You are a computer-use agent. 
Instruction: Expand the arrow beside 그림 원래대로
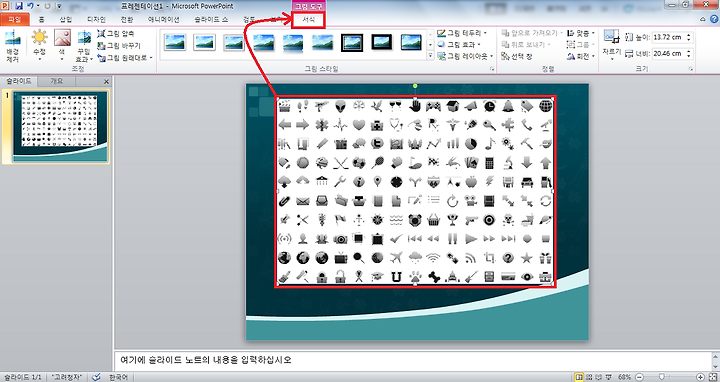pos(151,57)
